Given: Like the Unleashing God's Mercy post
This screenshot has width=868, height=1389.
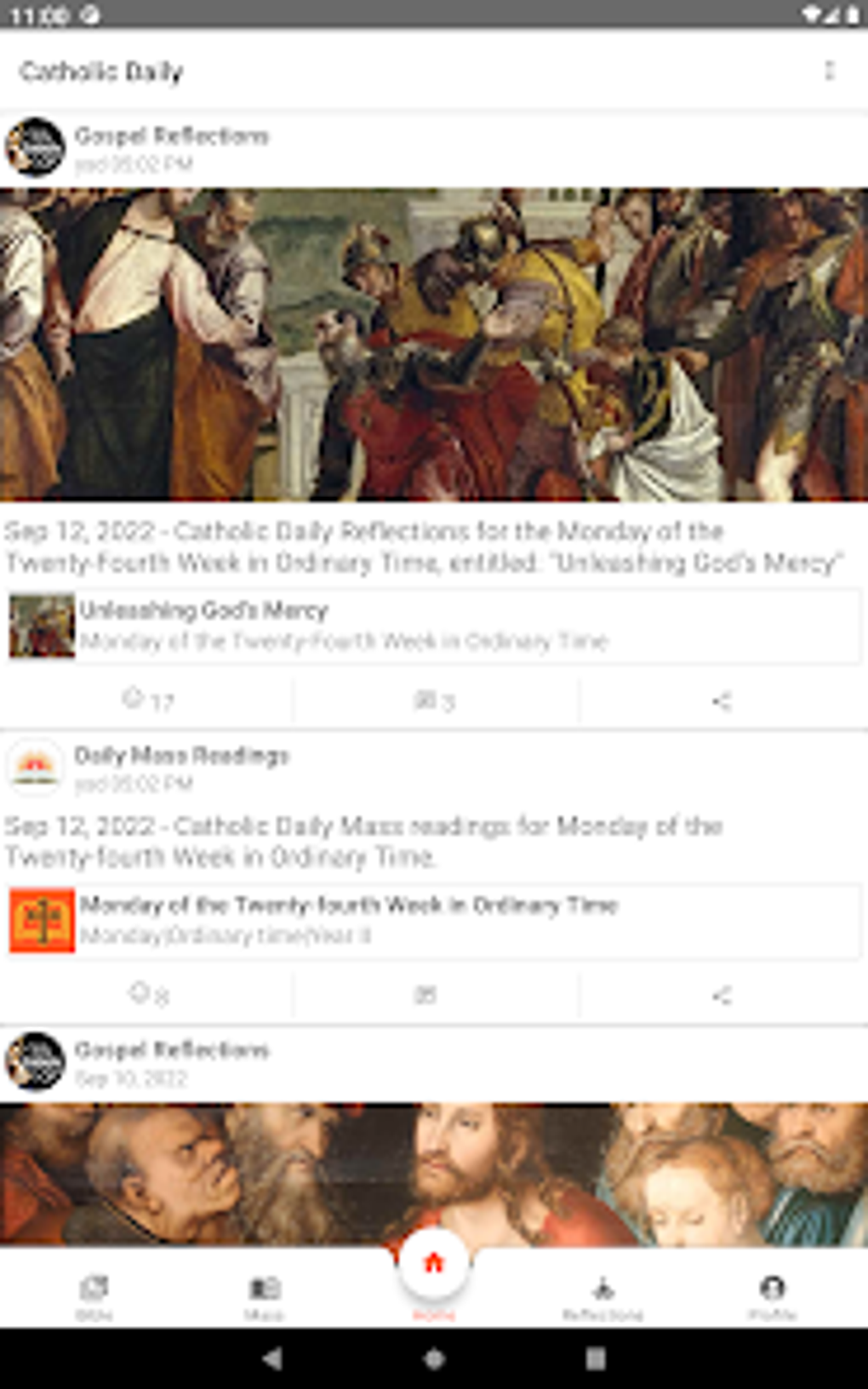Looking at the screenshot, I should point(147,700).
